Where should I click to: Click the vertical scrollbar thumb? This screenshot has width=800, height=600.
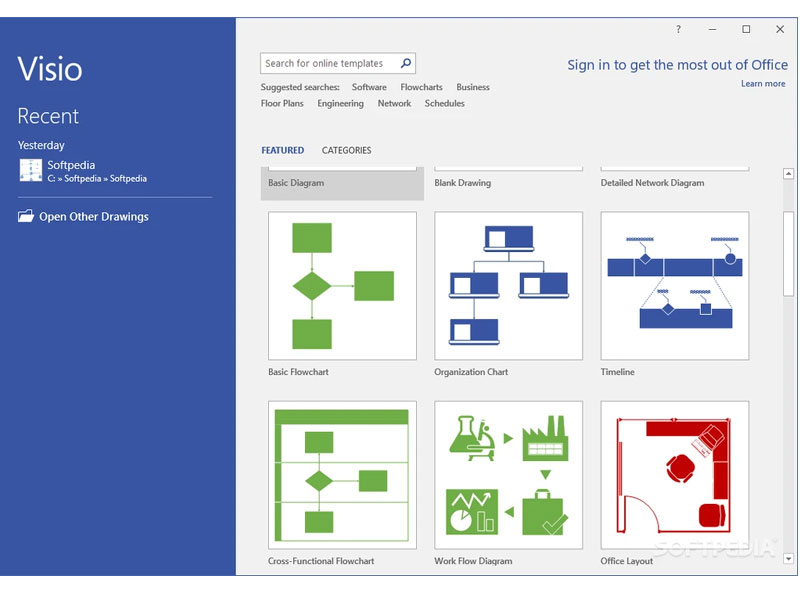pyautogui.click(x=788, y=254)
